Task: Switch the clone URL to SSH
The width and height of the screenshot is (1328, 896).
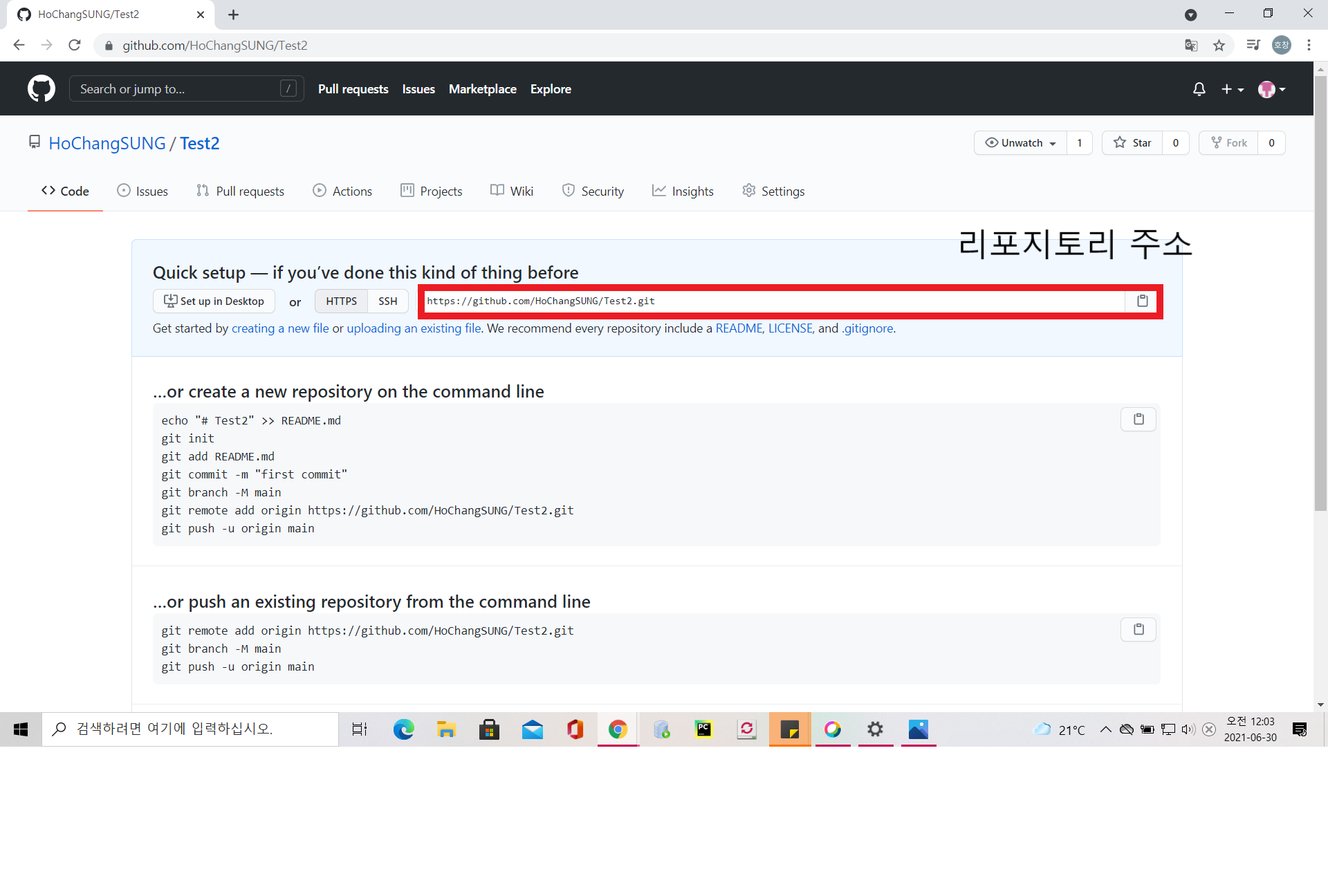Action: point(387,301)
